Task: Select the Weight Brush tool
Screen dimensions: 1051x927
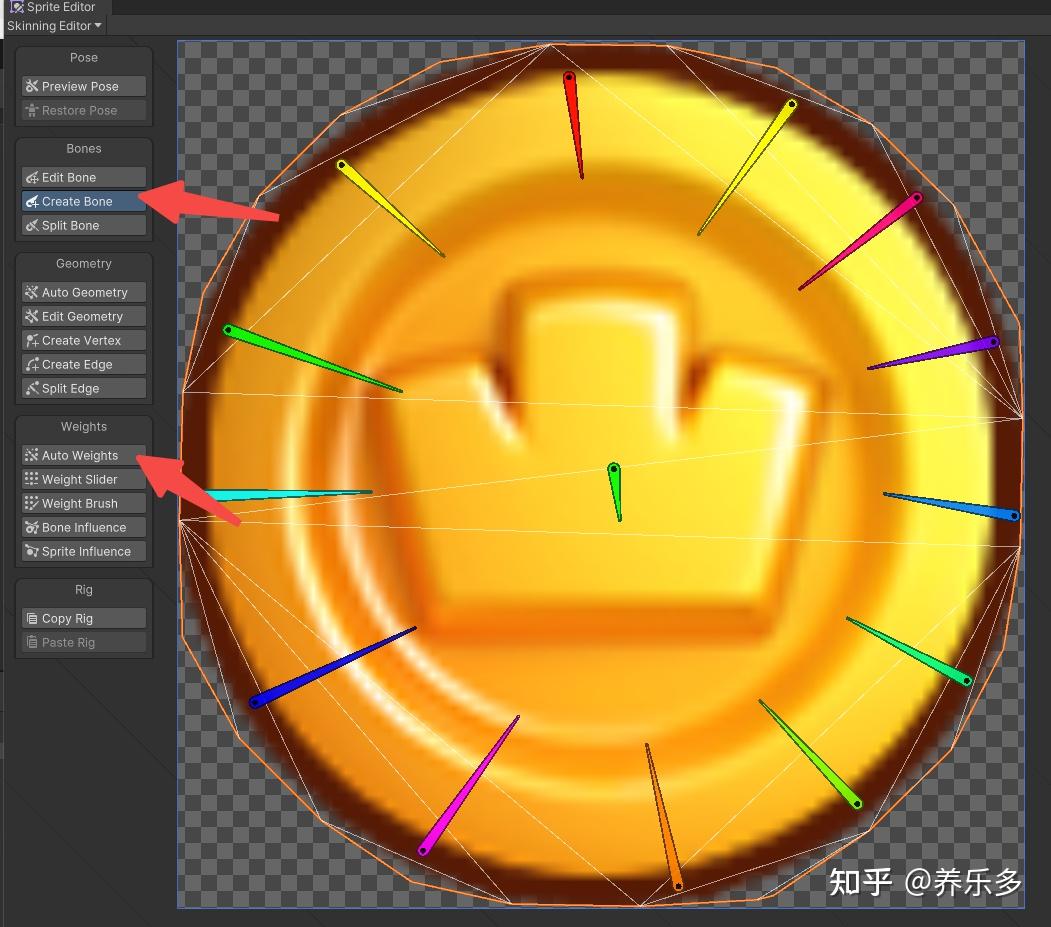Action: click(84, 503)
